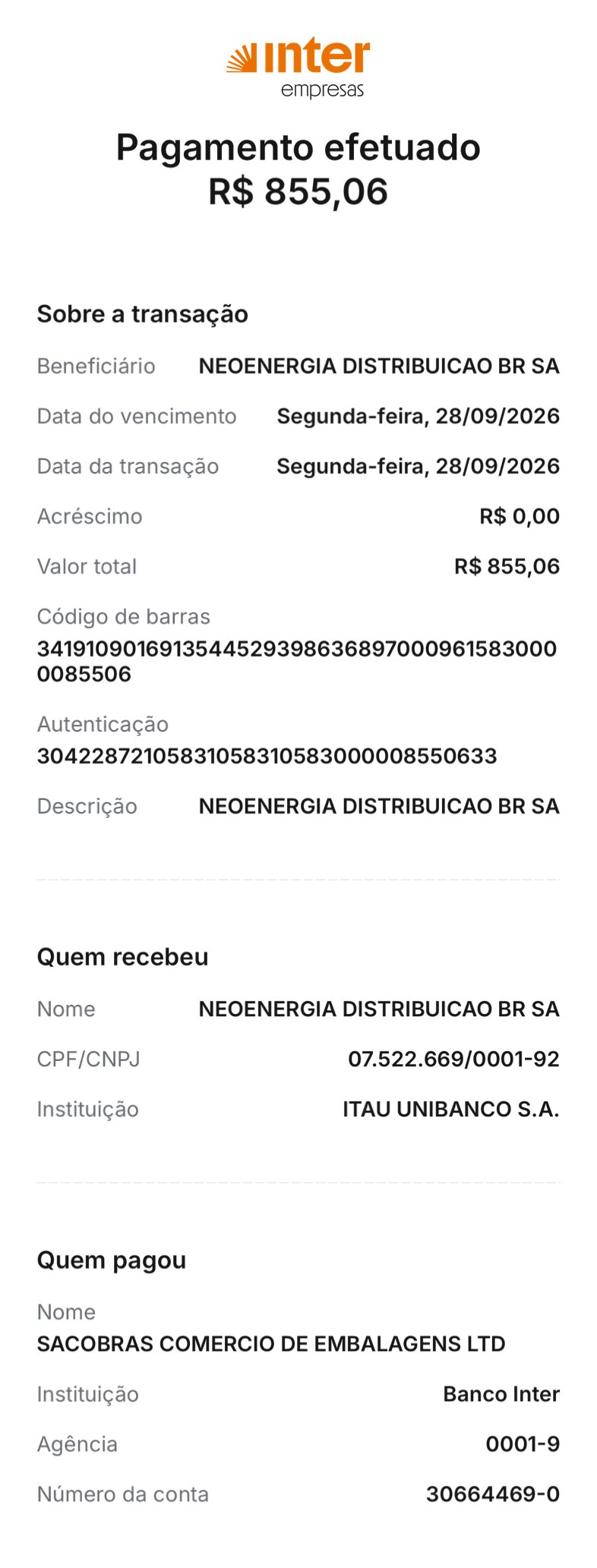Click the Quem recebeu section title

click(123, 957)
